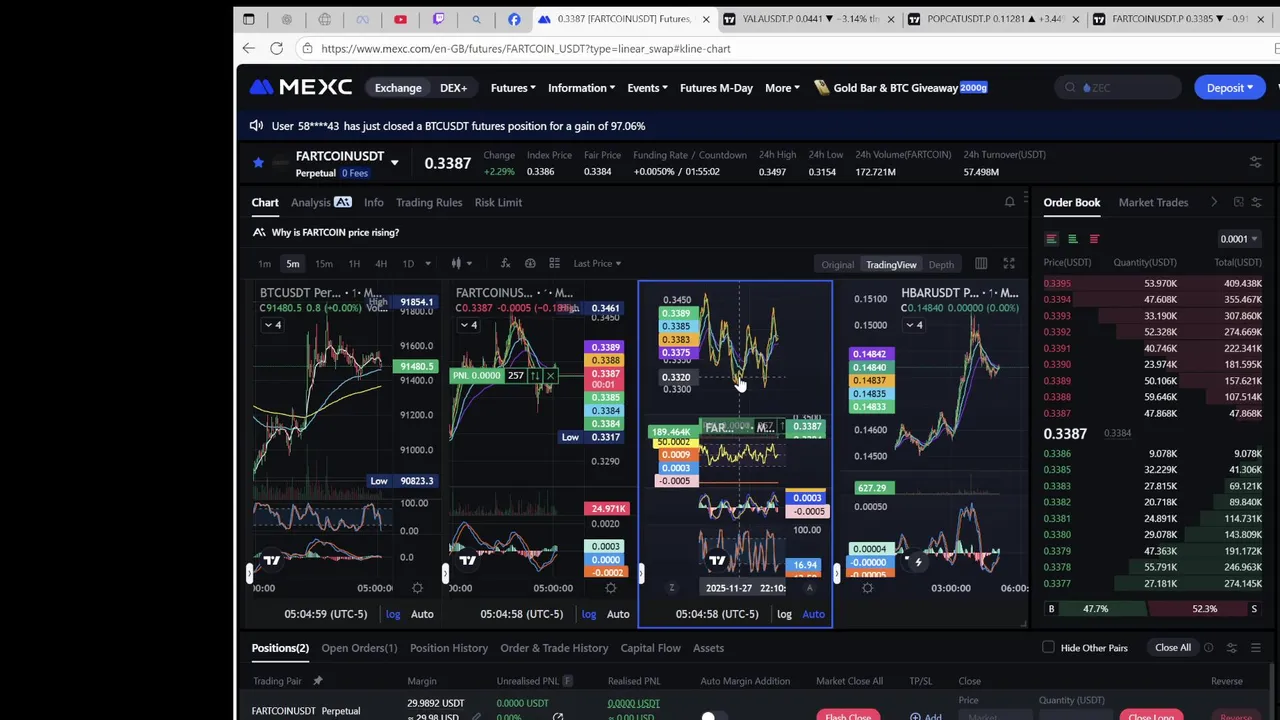Open chart settings gear under the BTCUSDT chart
The image size is (1280, 720).
[x=417, y=588]
